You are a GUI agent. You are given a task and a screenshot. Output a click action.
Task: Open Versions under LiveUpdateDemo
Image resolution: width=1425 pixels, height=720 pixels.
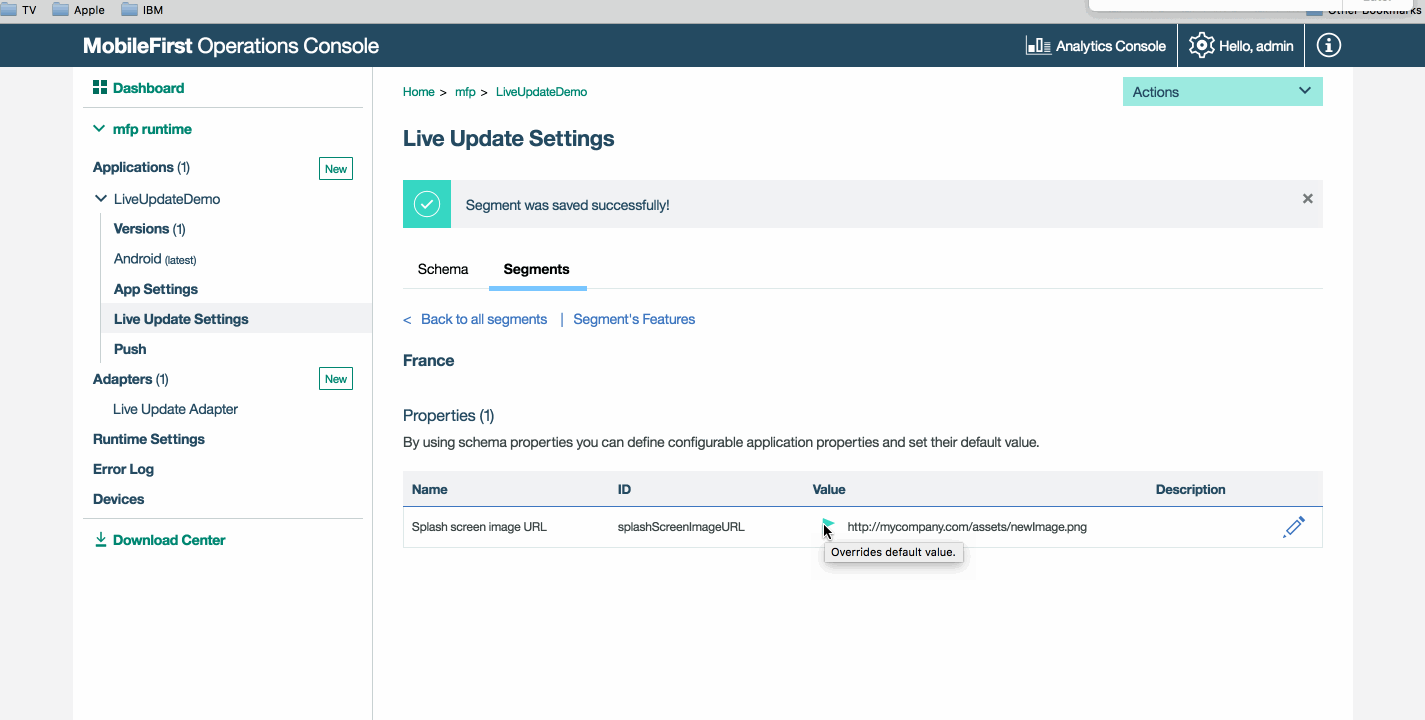tap(149, 229)
